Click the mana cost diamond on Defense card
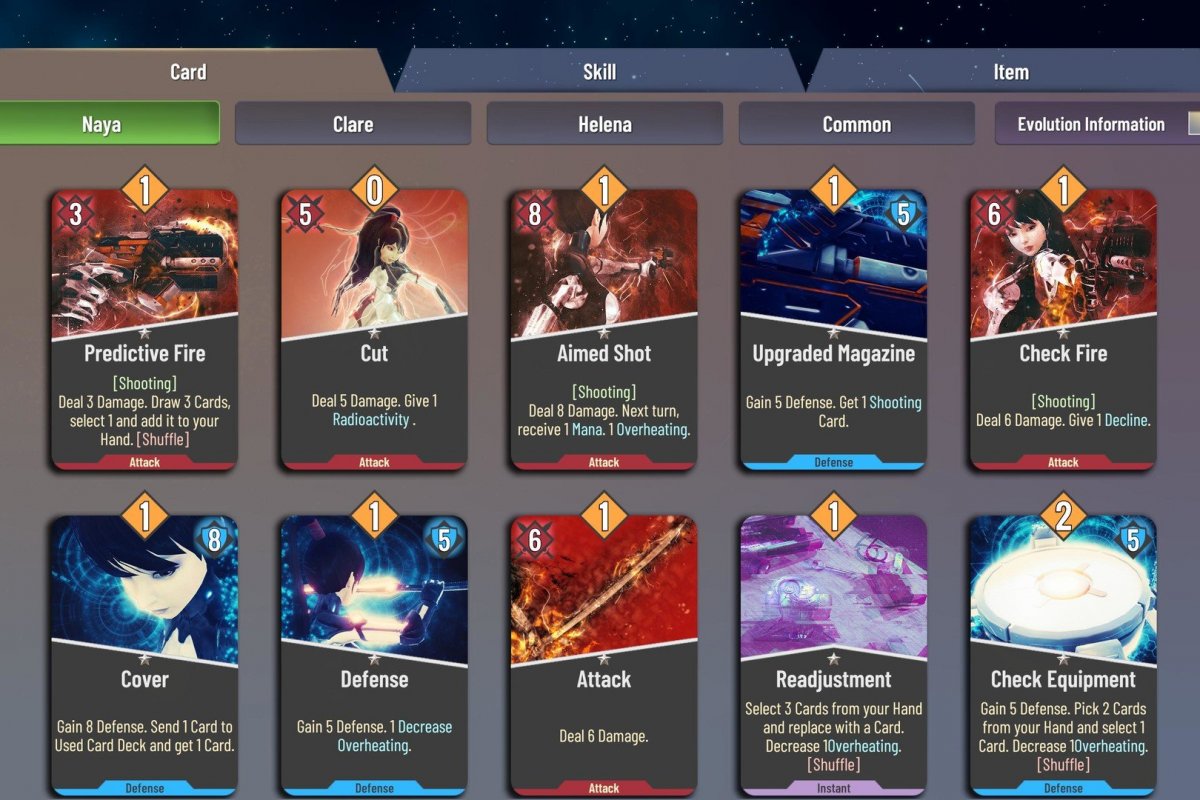 coord(374,515)
